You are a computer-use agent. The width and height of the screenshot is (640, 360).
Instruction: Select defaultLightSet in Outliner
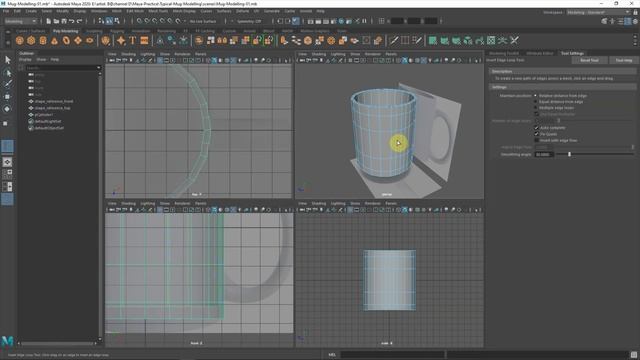pos(48,121)
